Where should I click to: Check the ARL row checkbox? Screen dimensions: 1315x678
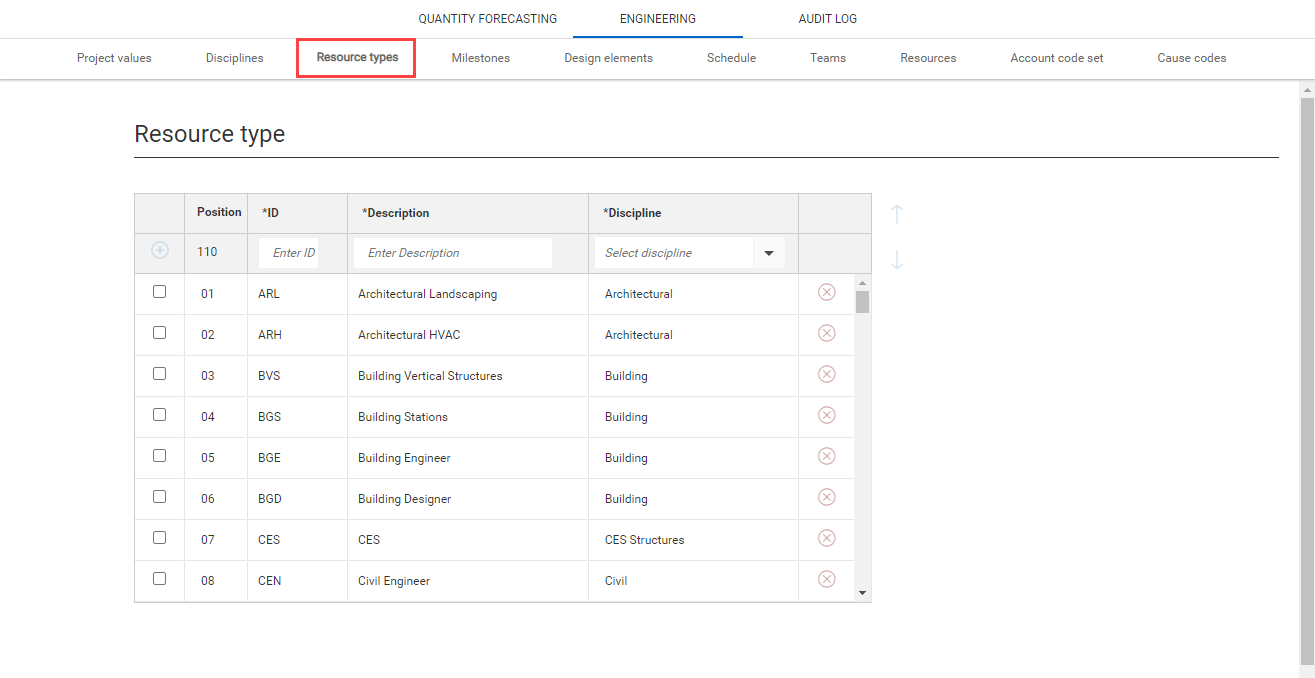160,292
